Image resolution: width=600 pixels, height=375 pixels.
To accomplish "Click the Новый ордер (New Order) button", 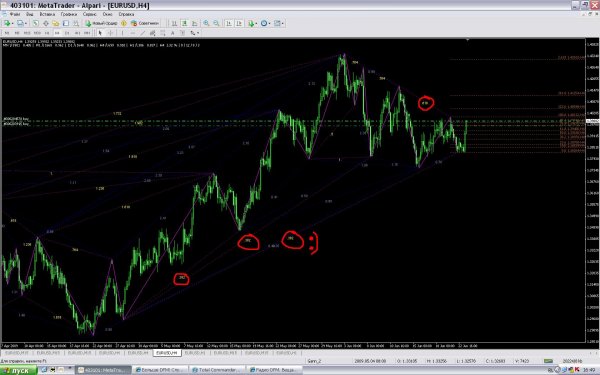I will pos(101,23).
